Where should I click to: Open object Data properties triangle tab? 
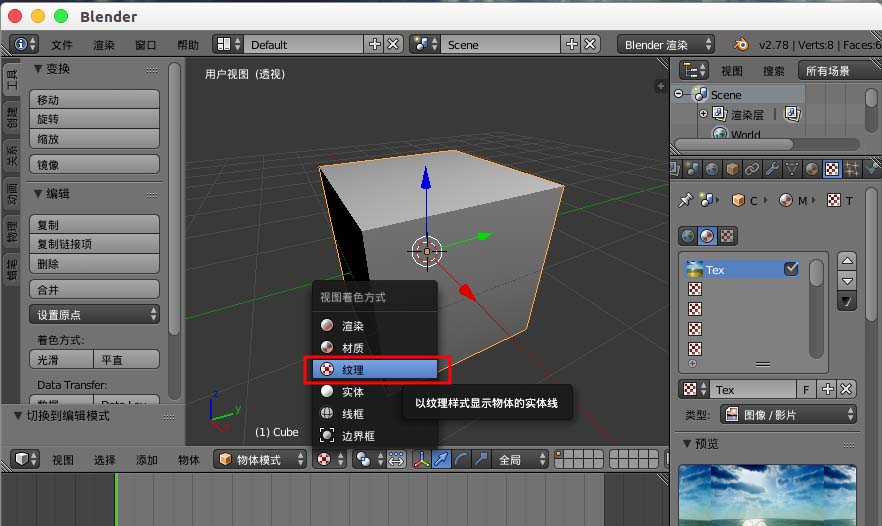[792, 169]
